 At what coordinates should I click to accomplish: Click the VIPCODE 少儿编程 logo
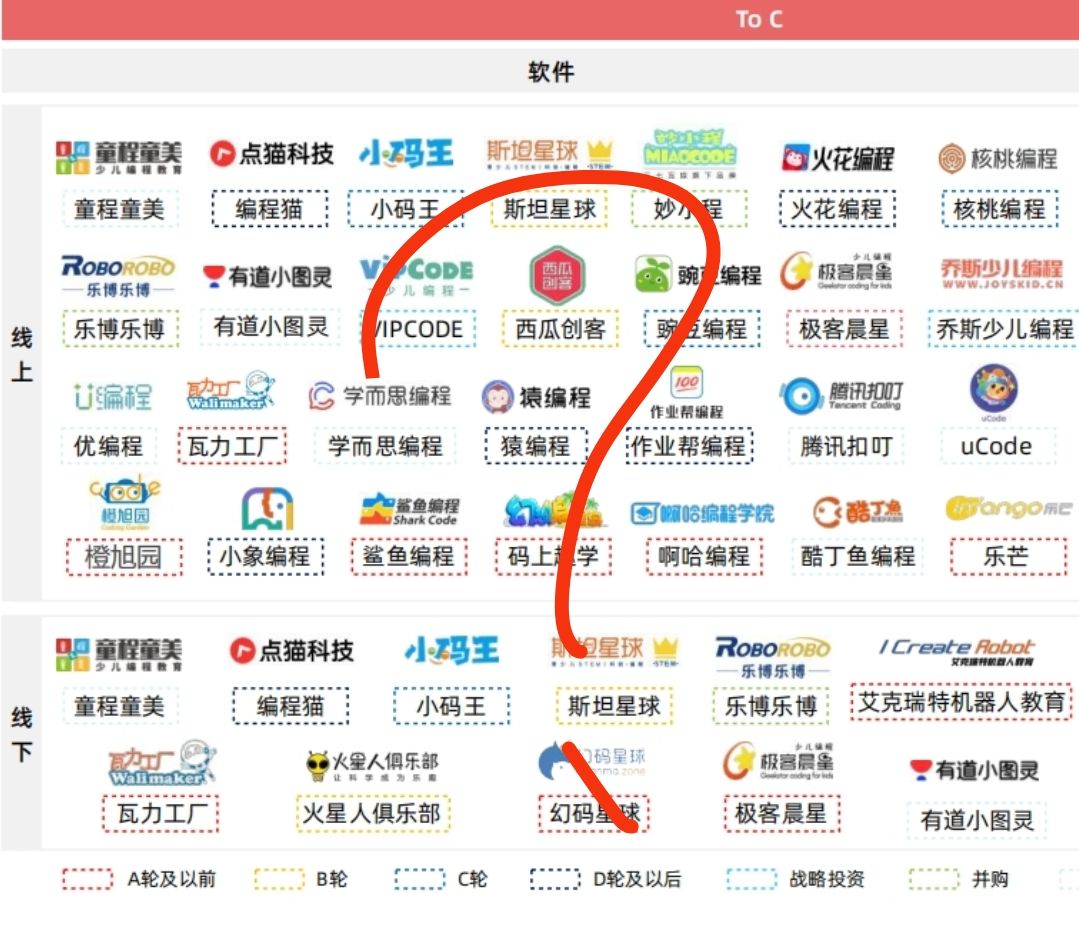pos(416,275)
